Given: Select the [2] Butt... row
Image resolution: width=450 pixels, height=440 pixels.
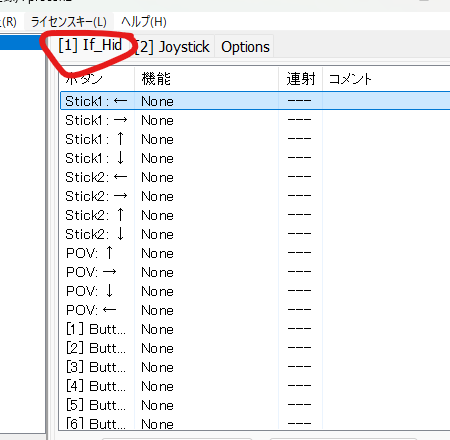Looking at the screenshot, I should point(255,348).
